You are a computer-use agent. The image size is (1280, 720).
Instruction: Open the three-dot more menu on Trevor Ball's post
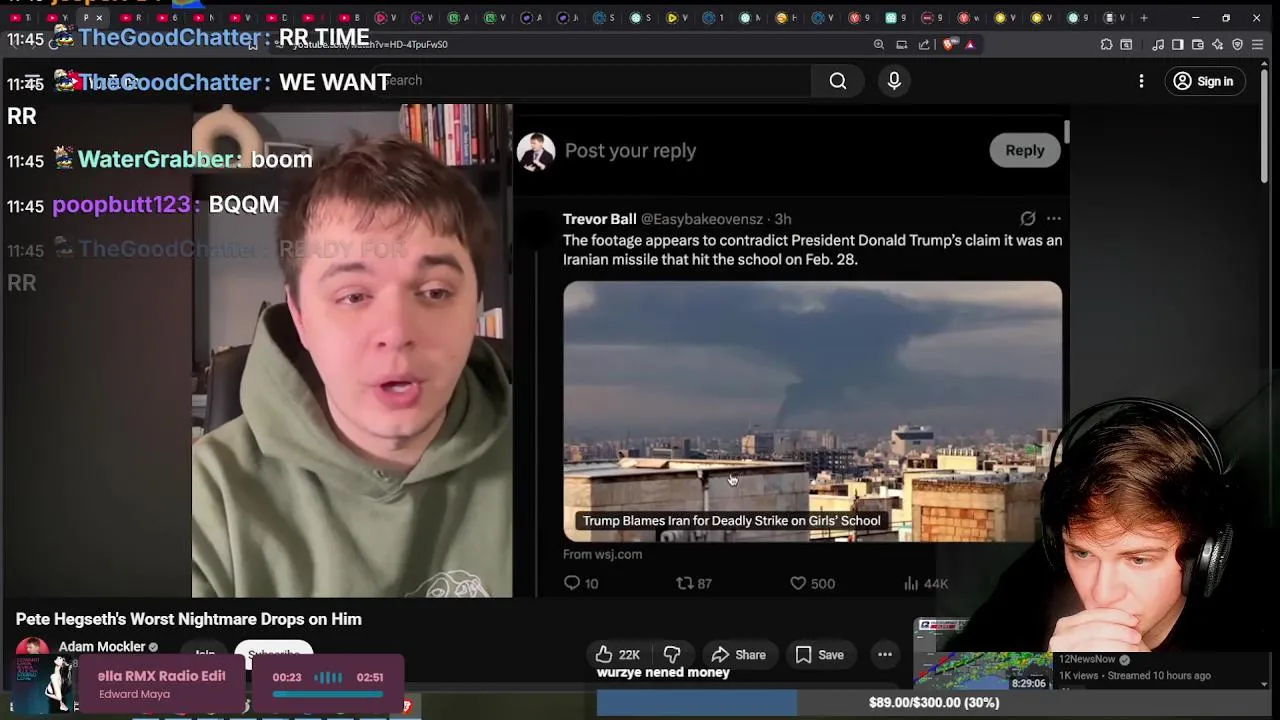click(x=1054, y=218)
